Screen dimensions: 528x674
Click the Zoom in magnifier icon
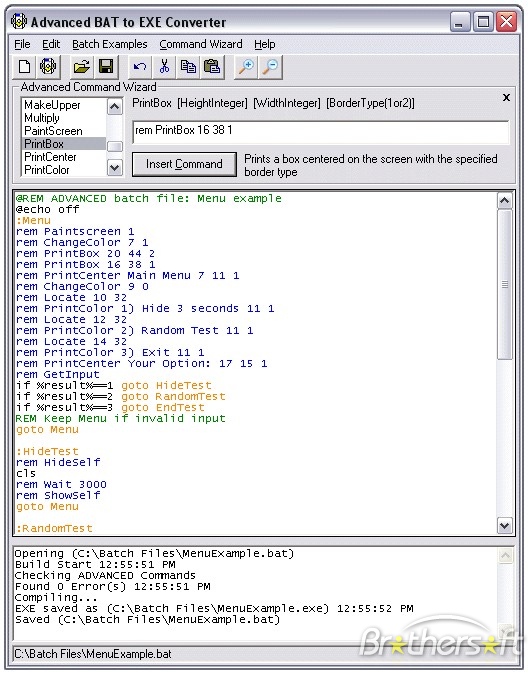pos(246,67)
